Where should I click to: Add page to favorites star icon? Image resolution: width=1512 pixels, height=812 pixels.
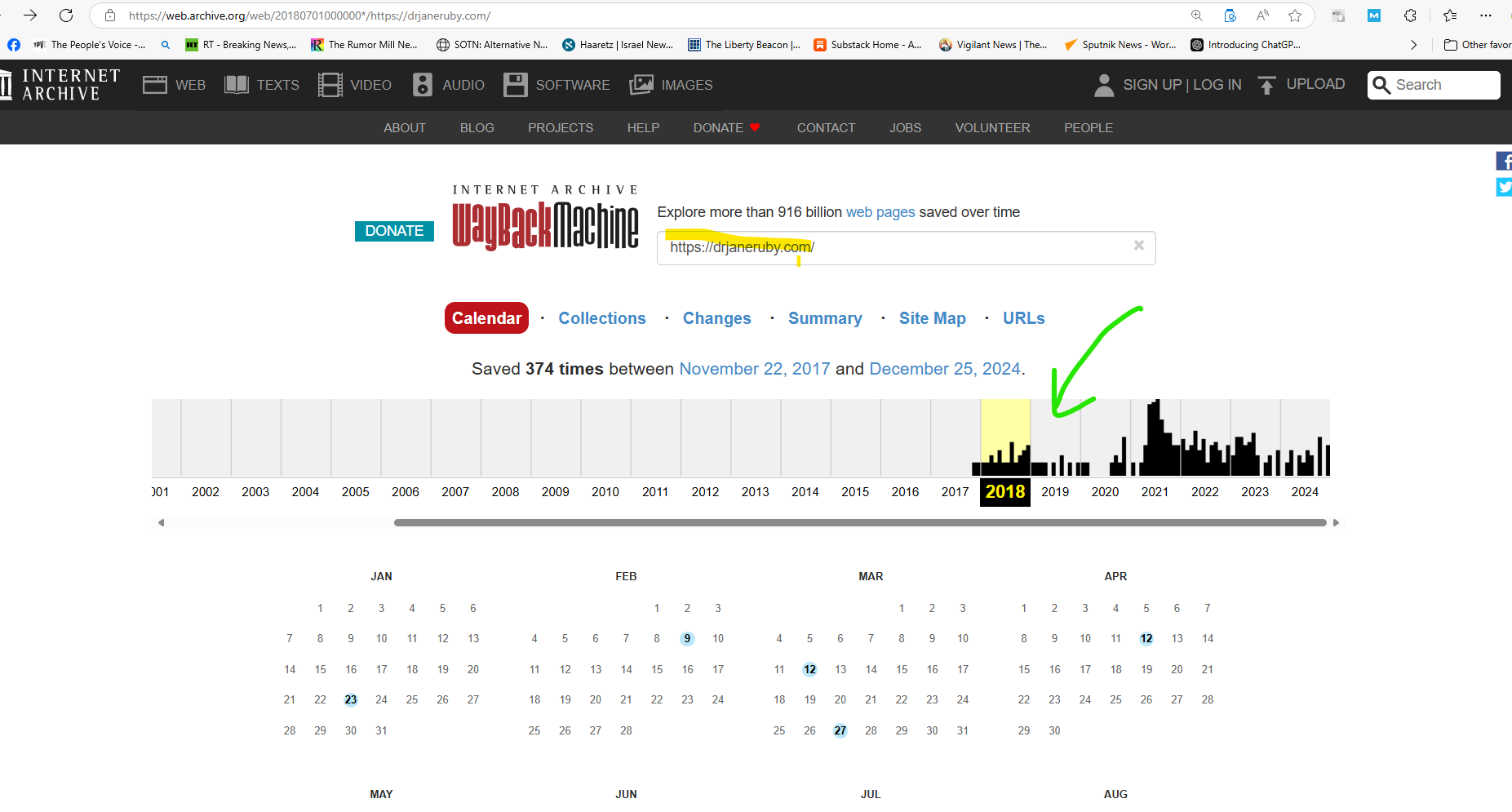point(1295,16)
